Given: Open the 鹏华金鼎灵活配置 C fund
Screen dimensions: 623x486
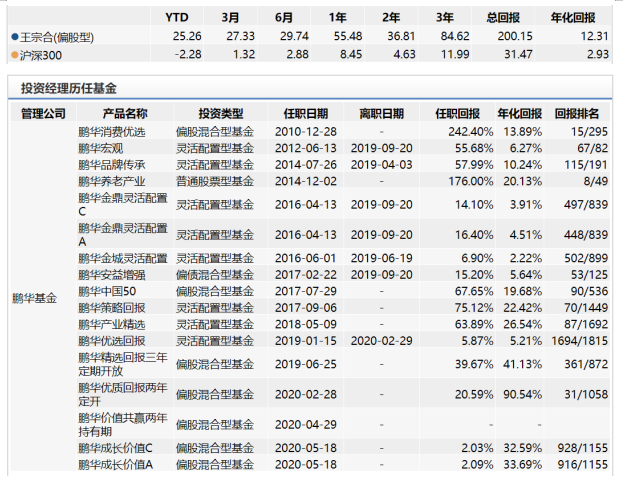Looking at the screenshot, I should click(123, 204).
